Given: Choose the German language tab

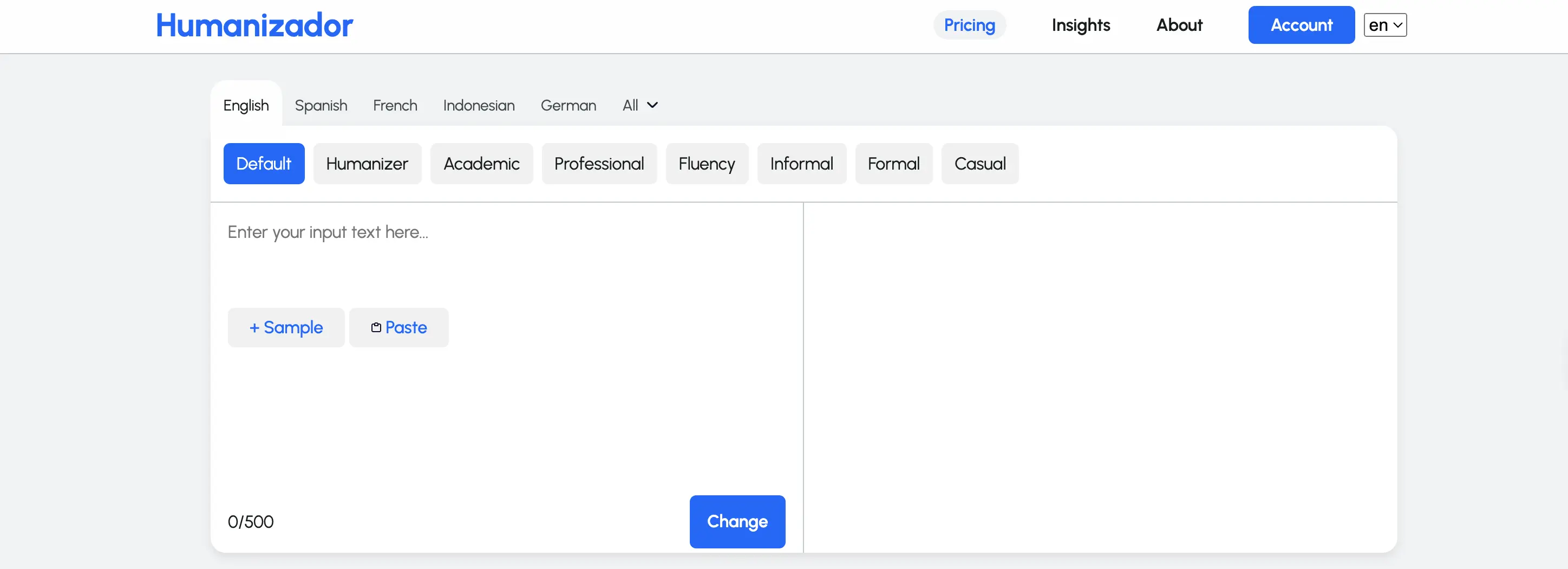Looking at the screenshot, I should pos(568,105).
